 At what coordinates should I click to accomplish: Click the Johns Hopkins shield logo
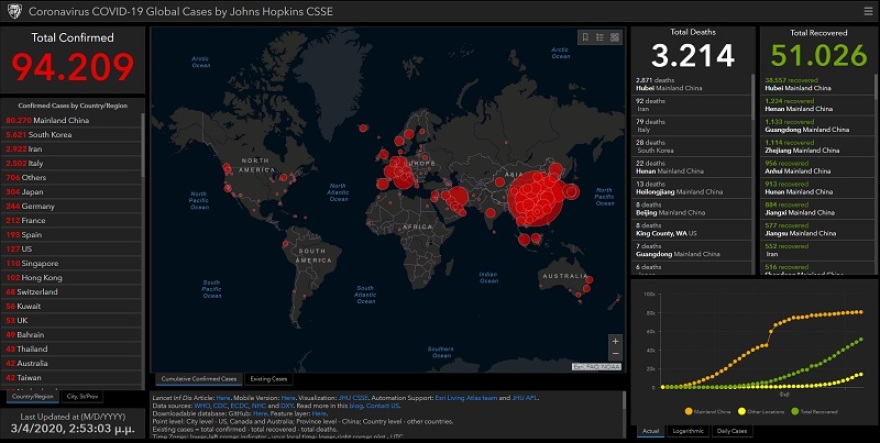tap(14, 12)
